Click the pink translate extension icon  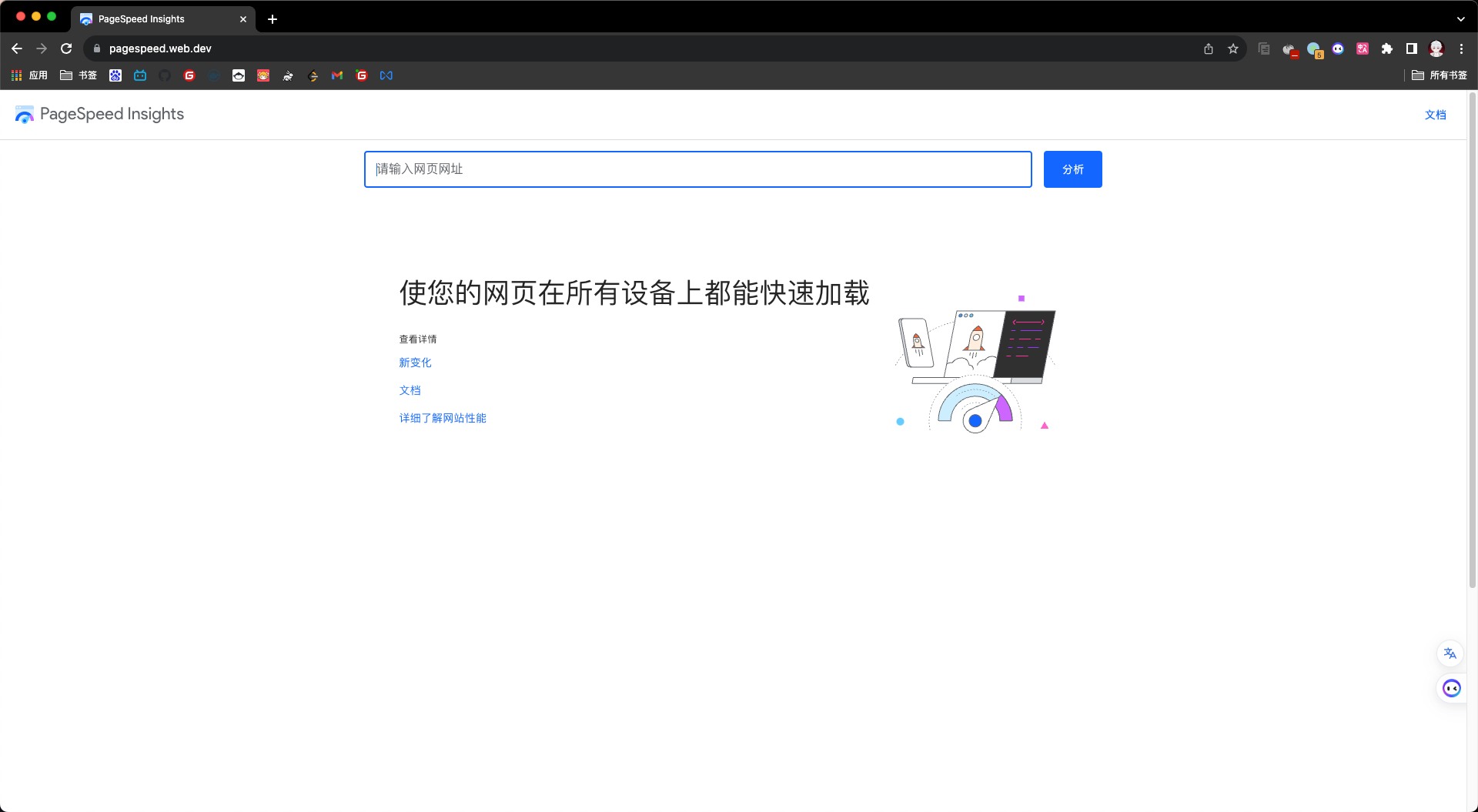1363,48
